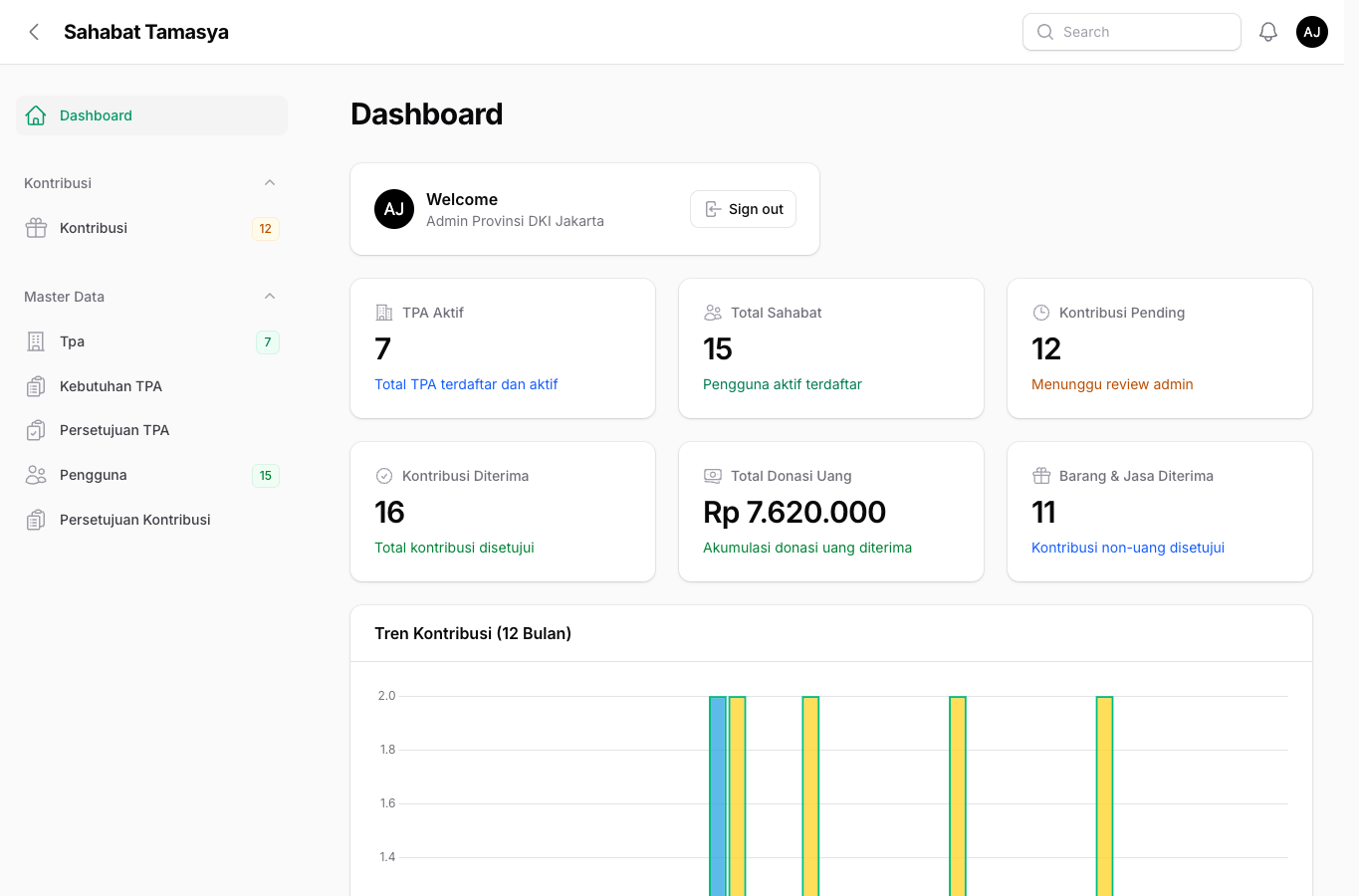Screen dimensions: 1359x896
Task: Click the blue bar in trend chart
Action: [717, 796]
